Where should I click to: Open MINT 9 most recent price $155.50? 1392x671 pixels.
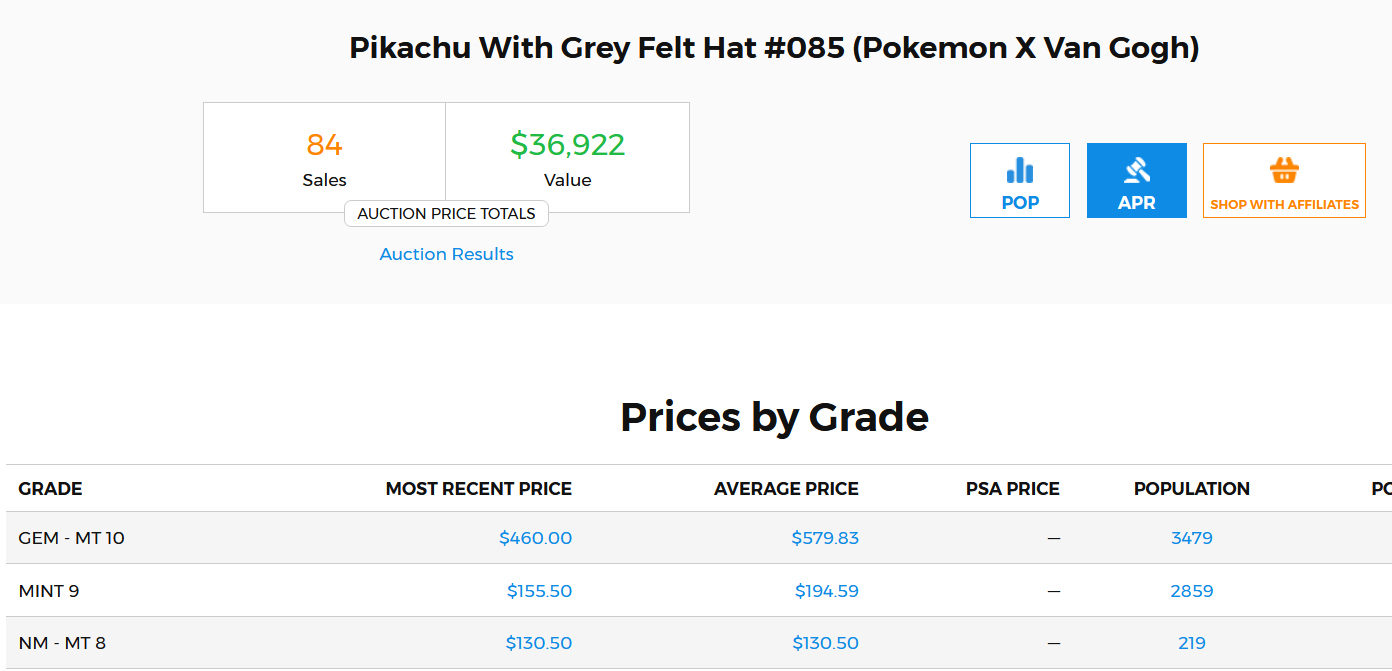pyautogui.click(x=540, y=591)
